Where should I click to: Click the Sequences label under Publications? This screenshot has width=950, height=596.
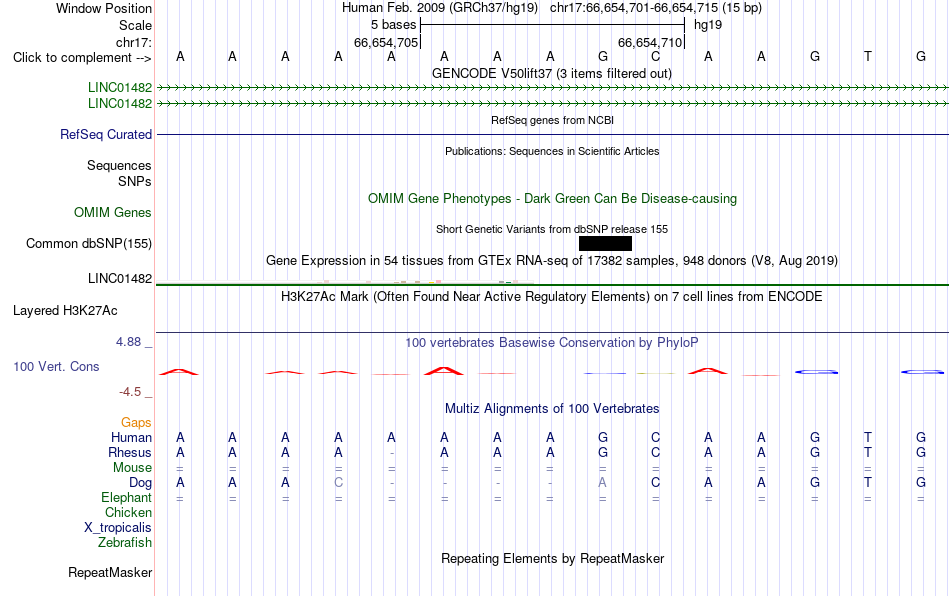pyautogui.click(x=119, y=165)
